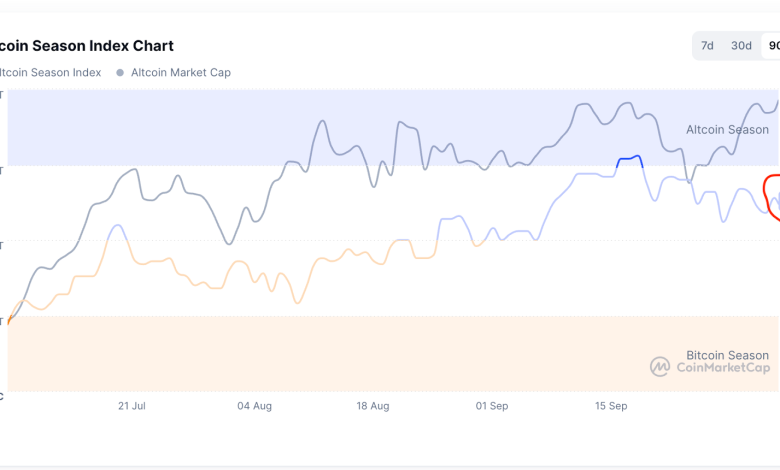Screen dimensions: 780x470
Task: Click the 18 Aug date axis label
Action: pos(373,406)
